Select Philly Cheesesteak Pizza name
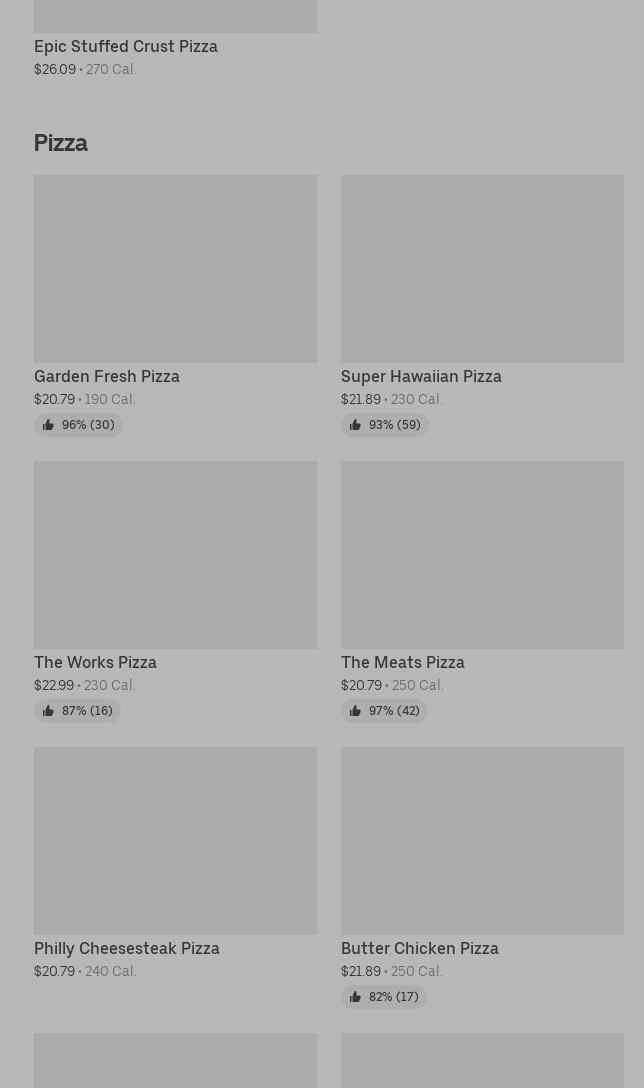644x1088 pixels. coord(127,948)
